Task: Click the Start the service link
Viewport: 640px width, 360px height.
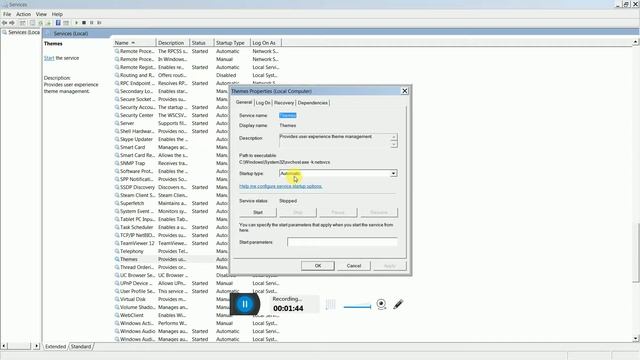Action: 49,58
